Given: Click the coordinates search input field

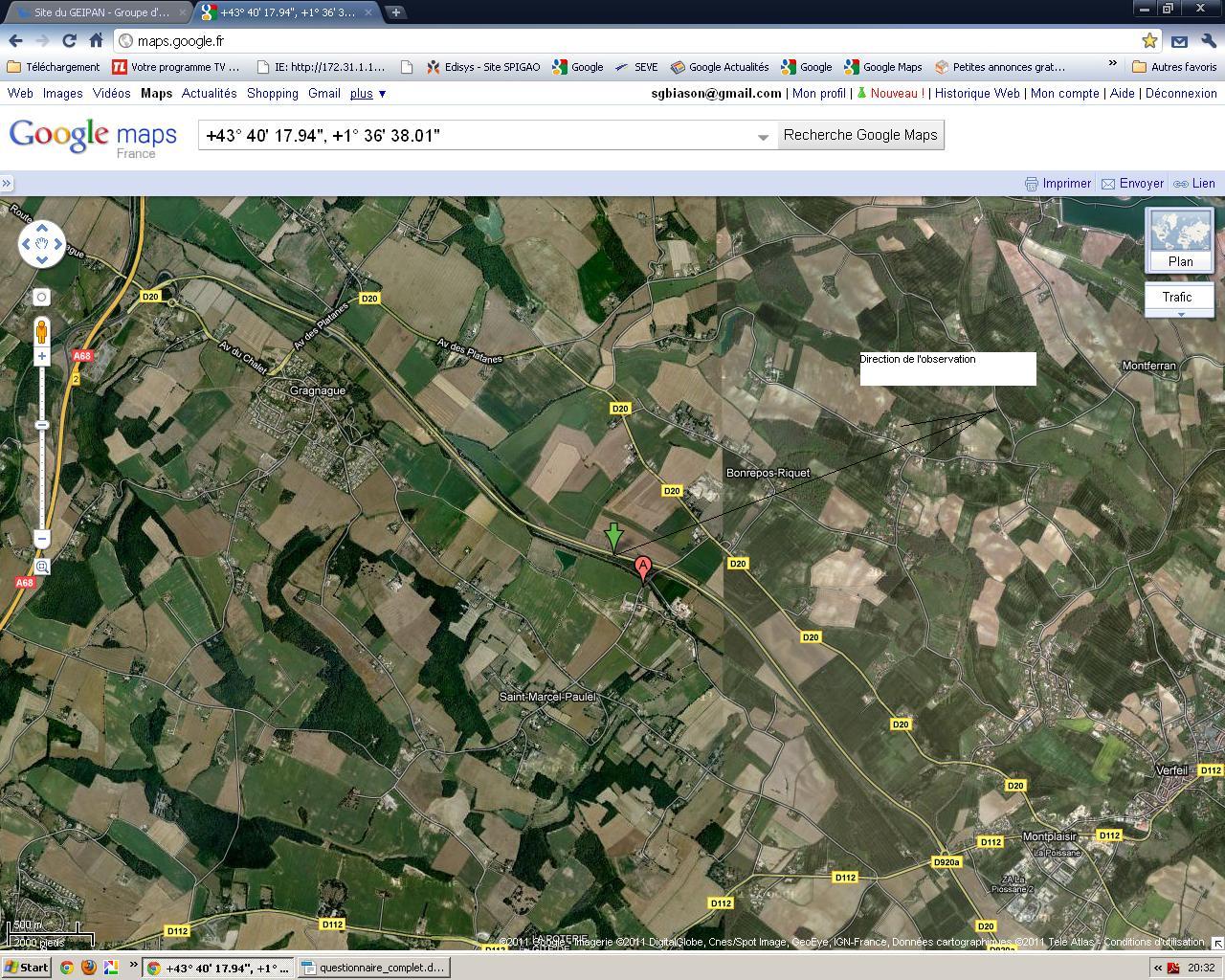Looking at the screenshot, I should (x=479, y=135).
